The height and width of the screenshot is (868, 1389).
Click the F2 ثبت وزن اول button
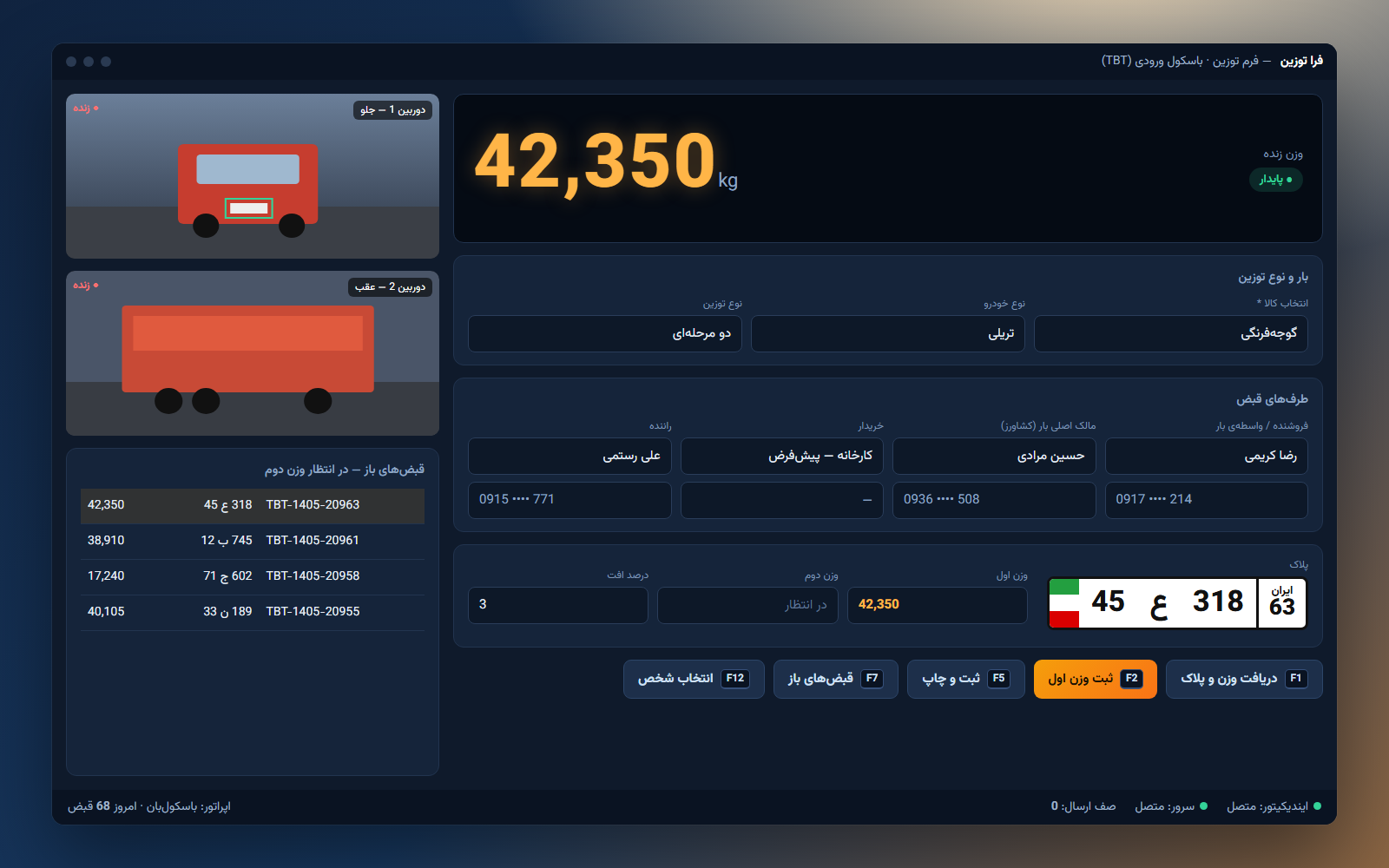pos(1095,679)
